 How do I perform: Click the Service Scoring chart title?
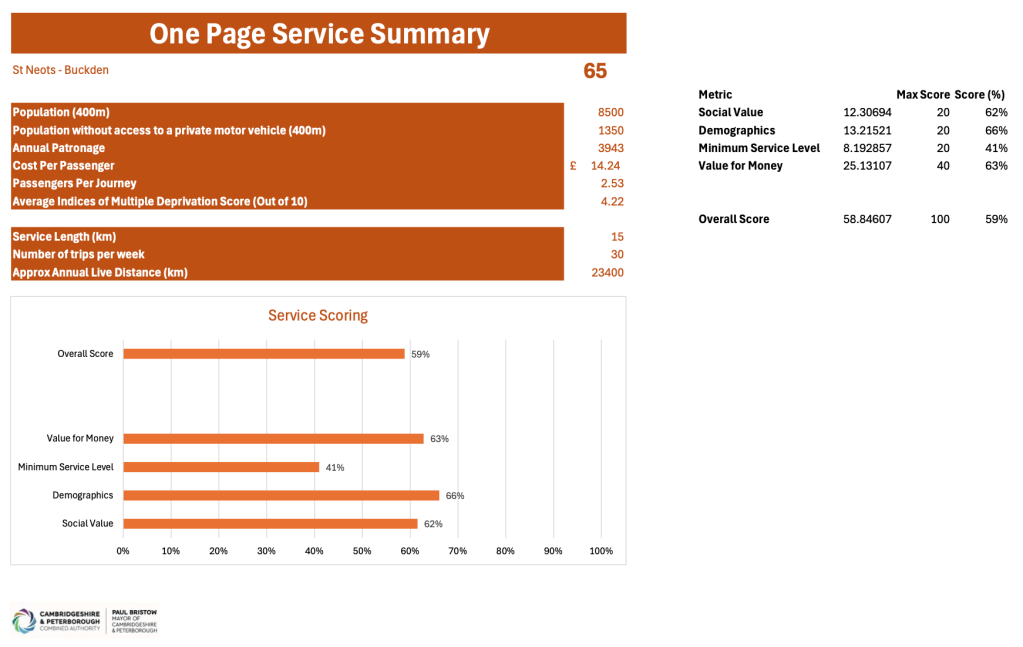click(318, 316)
